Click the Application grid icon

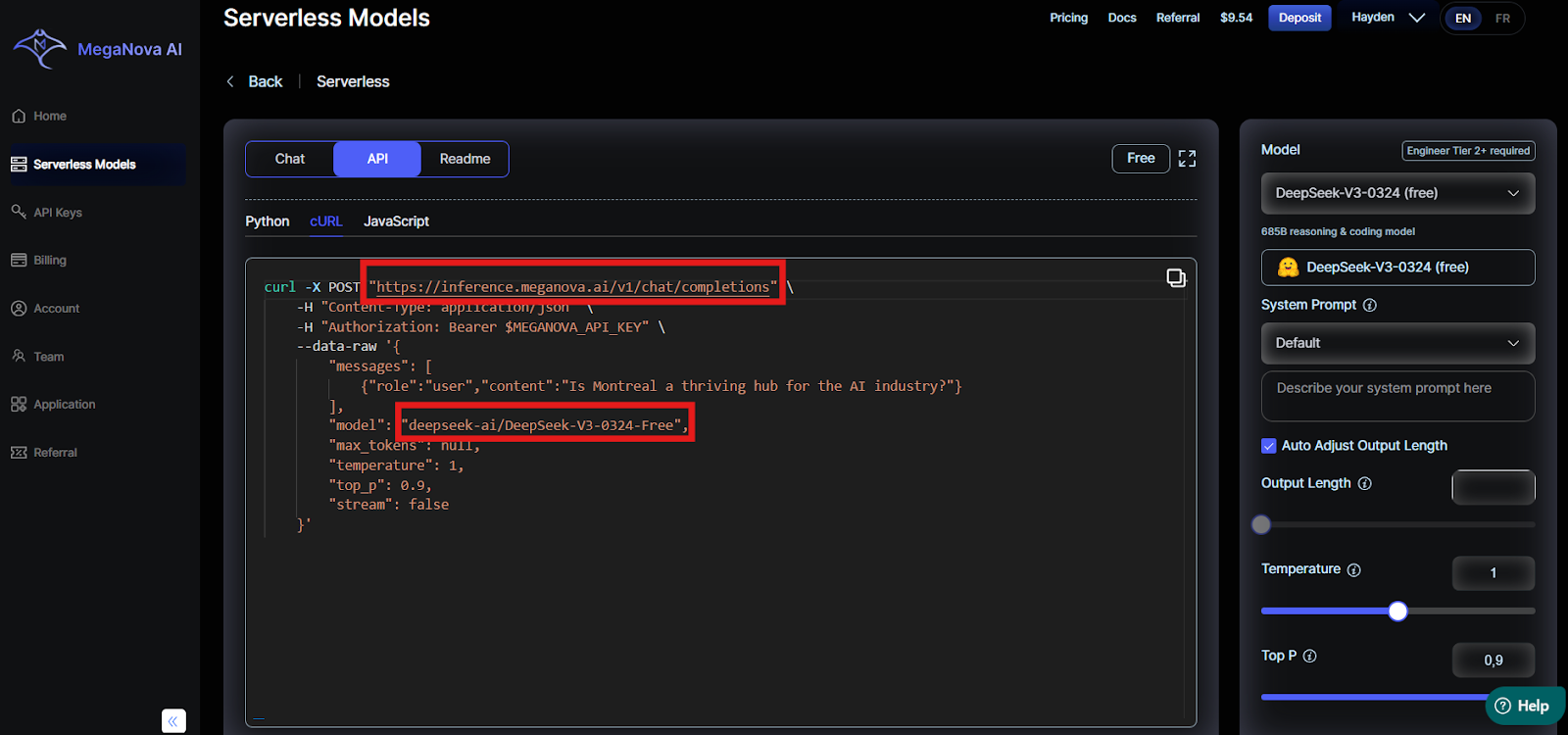pyautogui.click(x=19, y=404)
